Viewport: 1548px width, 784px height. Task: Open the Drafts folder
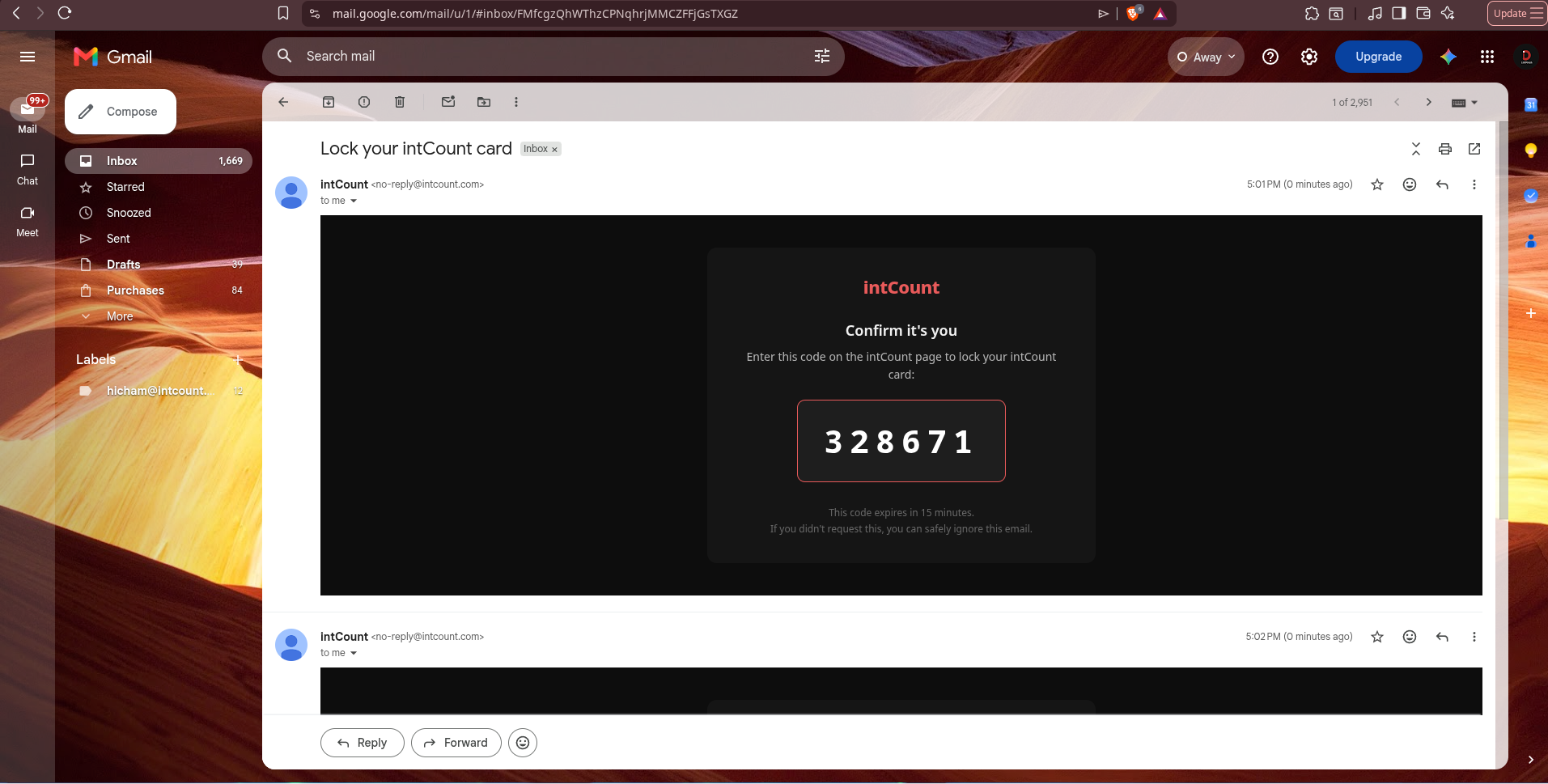coord(159,265)
